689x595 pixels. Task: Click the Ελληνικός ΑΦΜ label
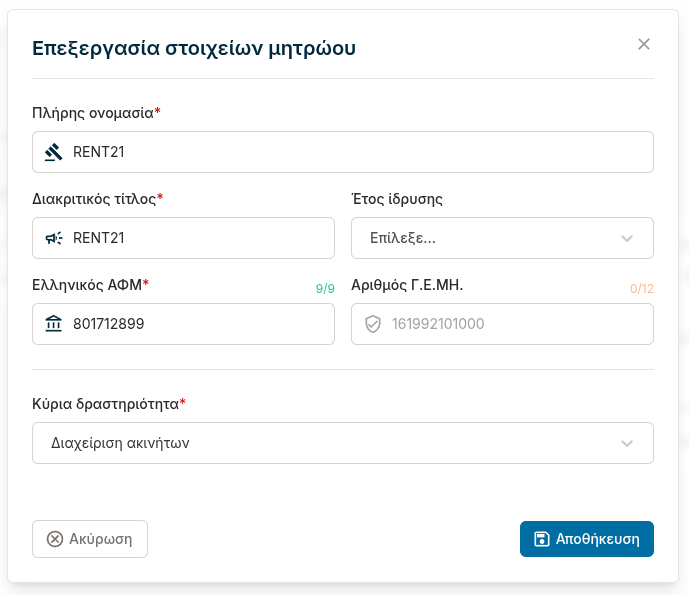[x=91, y=285]
